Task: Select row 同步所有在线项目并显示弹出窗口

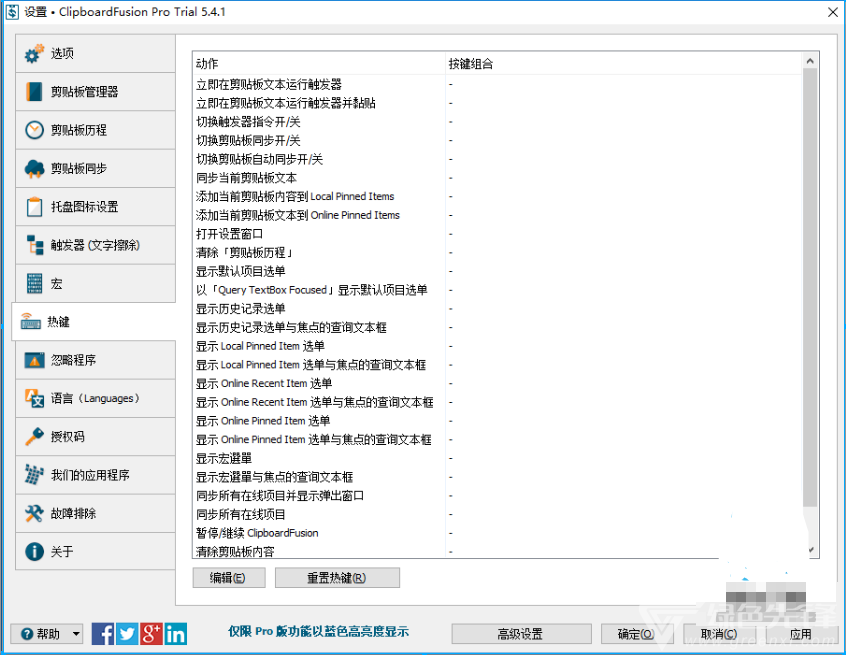Action: (x=497, y=496)
